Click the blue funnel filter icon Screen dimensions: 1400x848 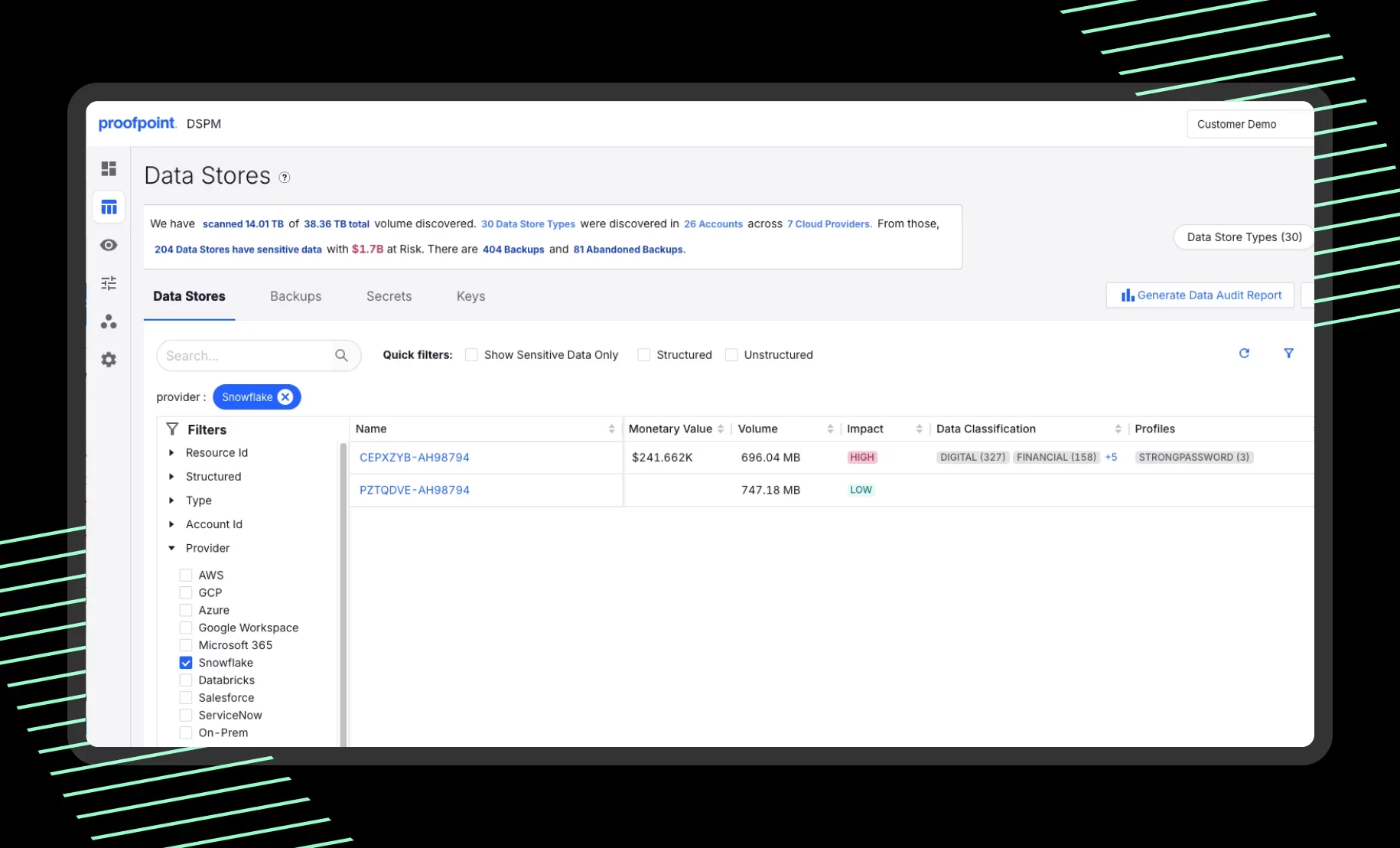[x=1288, y=354]
